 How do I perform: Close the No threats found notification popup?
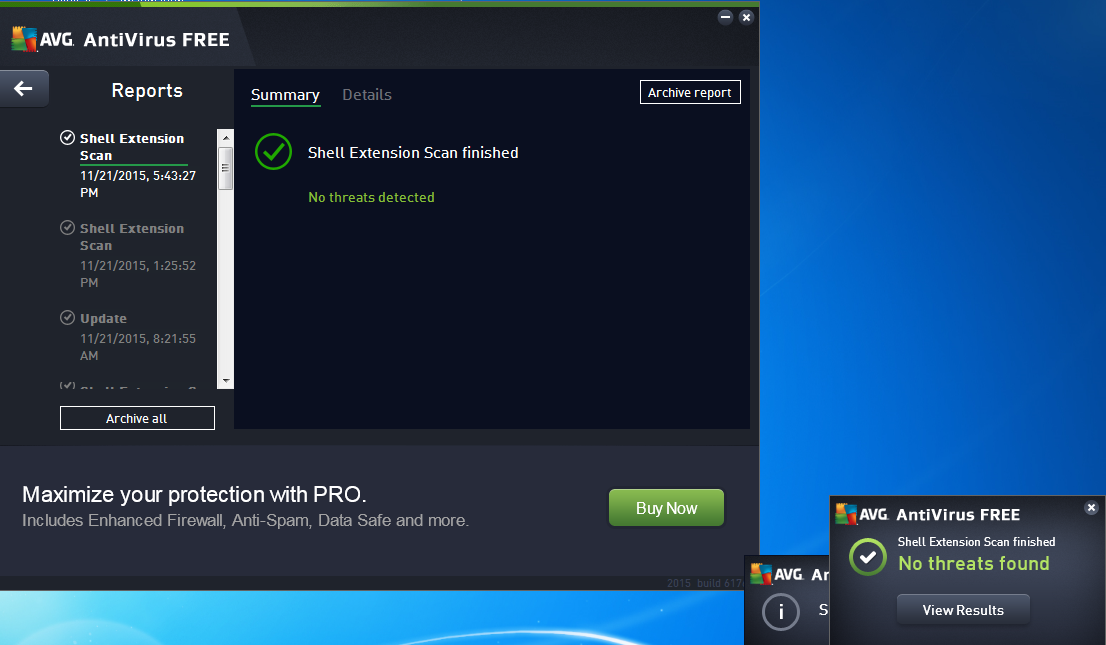pos(1091,507)
